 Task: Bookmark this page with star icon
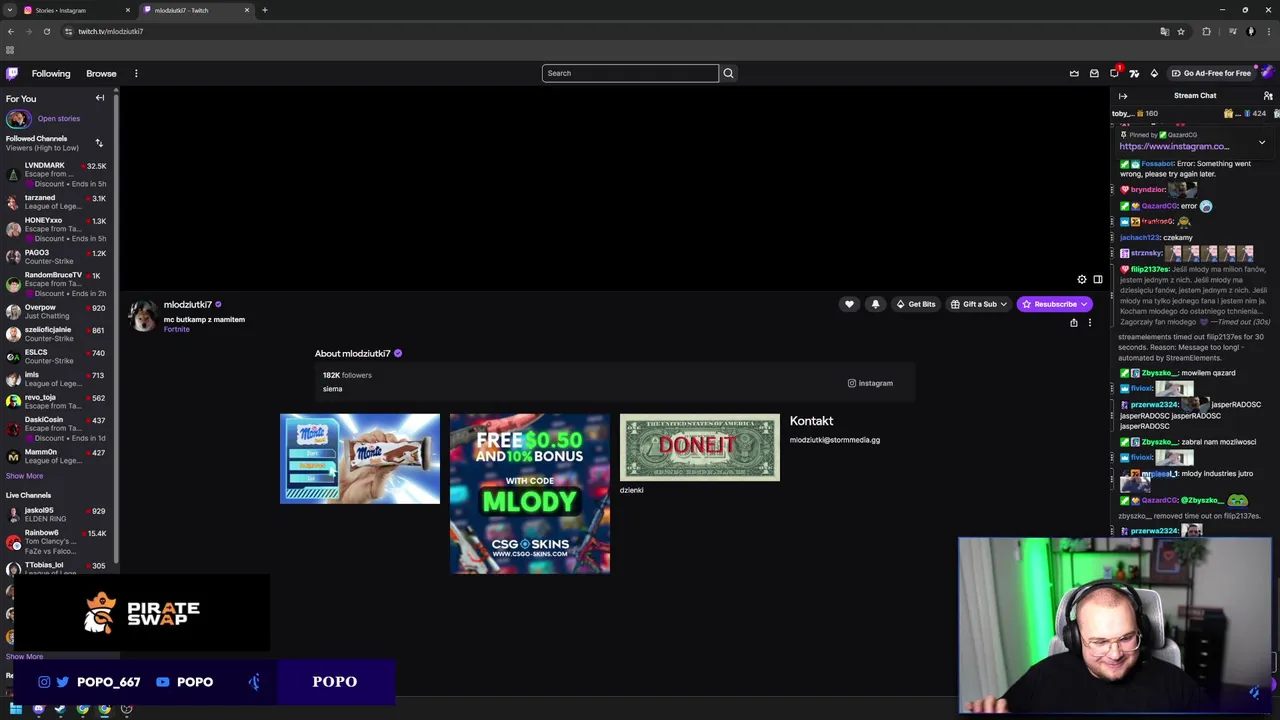(x=1181, y=31)
